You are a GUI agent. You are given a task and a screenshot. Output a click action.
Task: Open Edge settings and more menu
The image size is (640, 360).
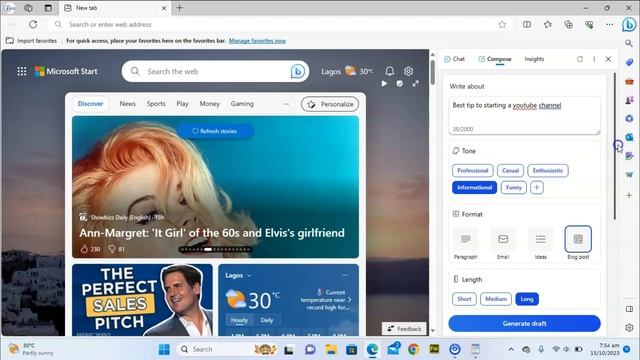click(609, 24)
